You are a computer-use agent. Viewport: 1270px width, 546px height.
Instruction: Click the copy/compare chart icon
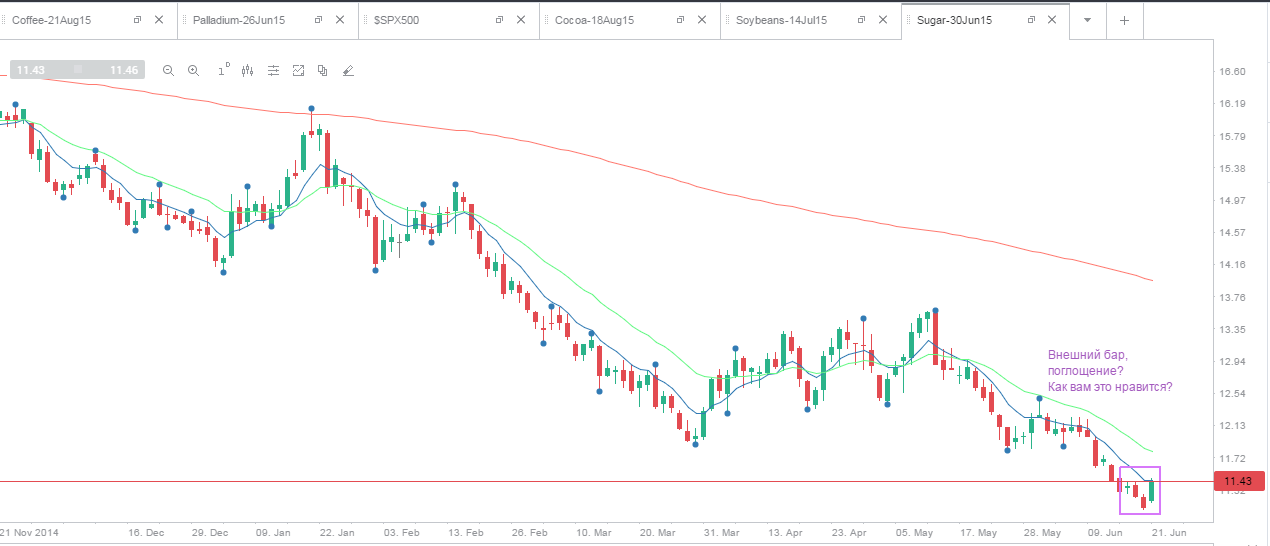coord(322,70)
